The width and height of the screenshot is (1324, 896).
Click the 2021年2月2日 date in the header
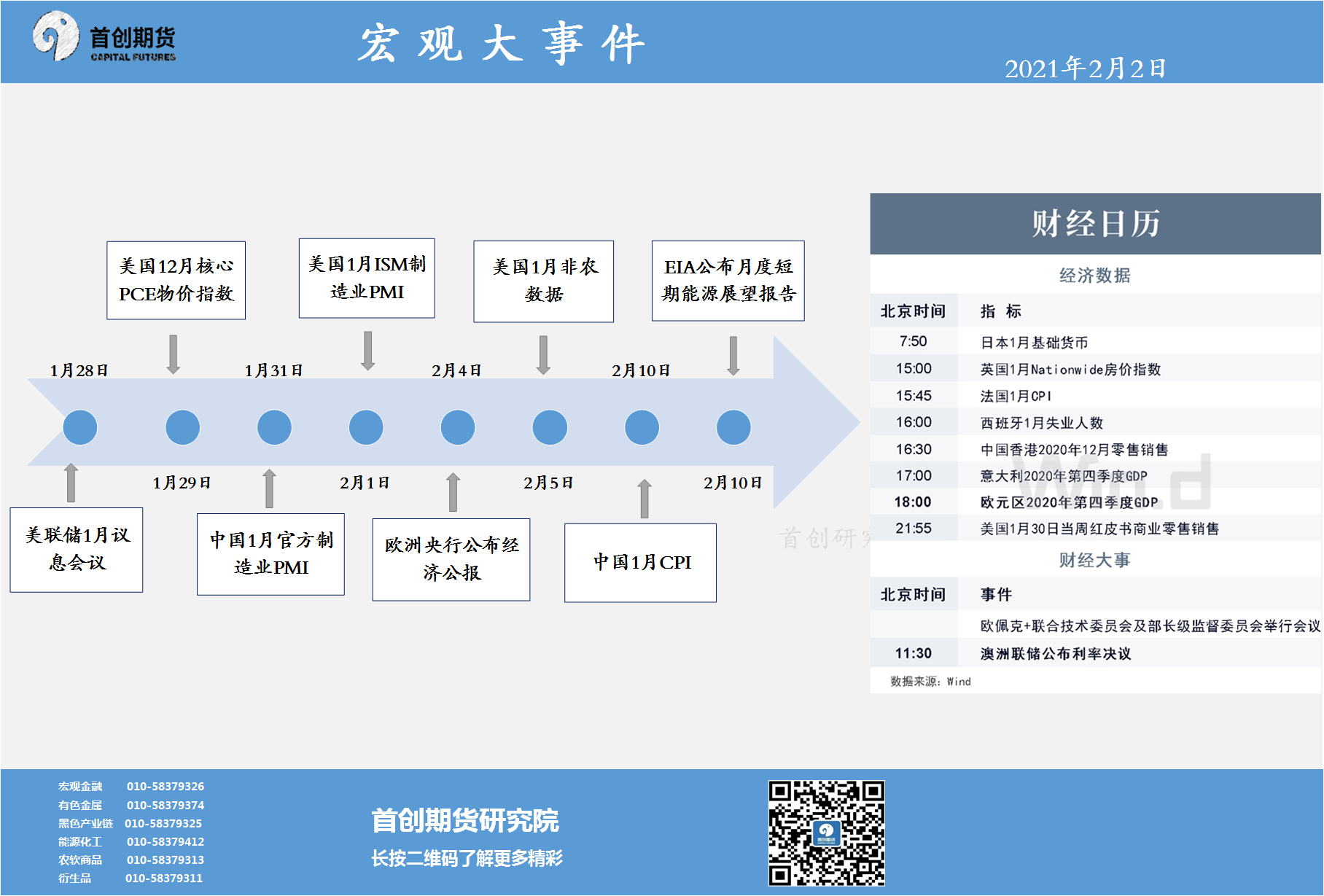1085,69
